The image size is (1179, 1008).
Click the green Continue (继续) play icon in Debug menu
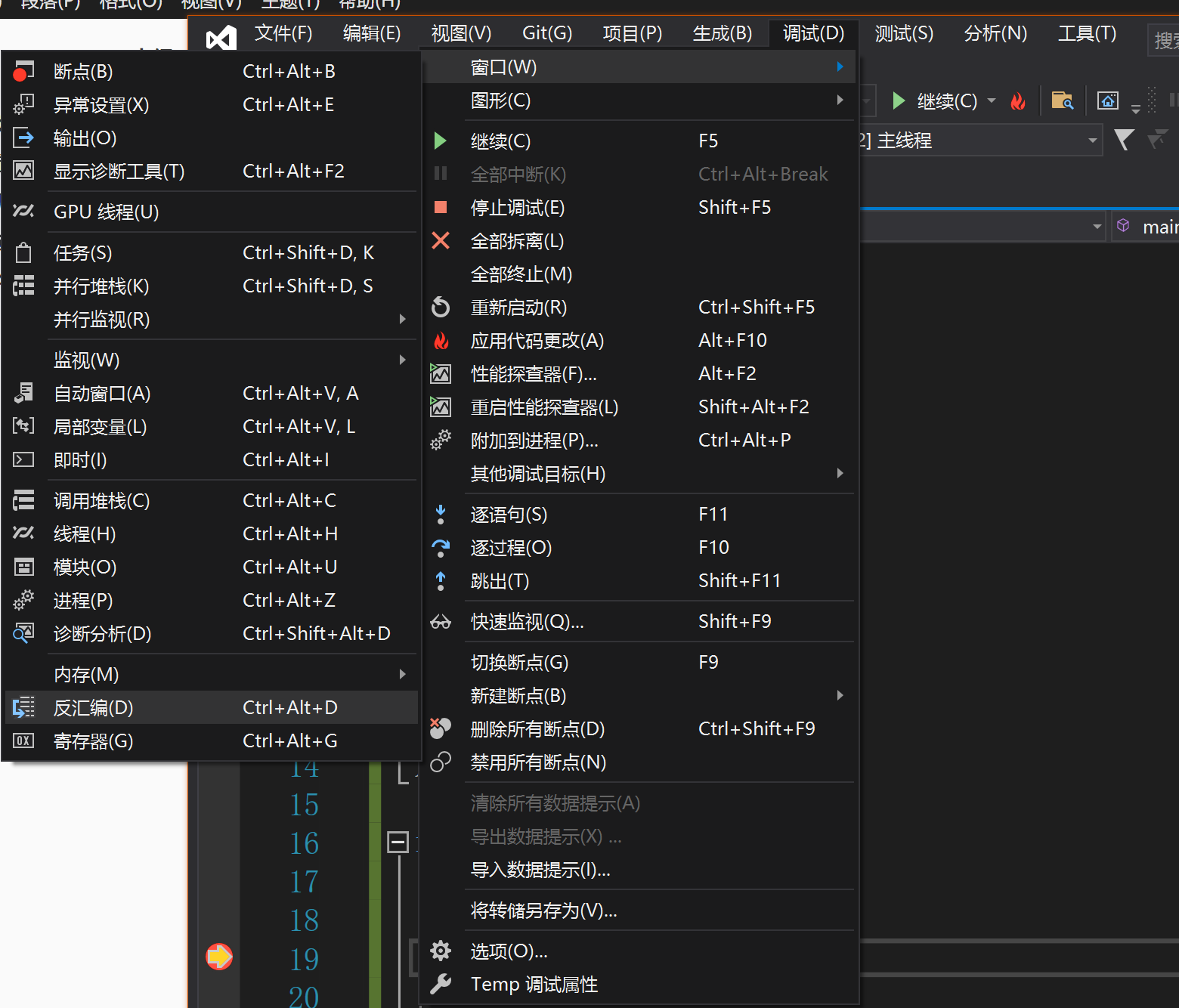click(x=441, y=141)
